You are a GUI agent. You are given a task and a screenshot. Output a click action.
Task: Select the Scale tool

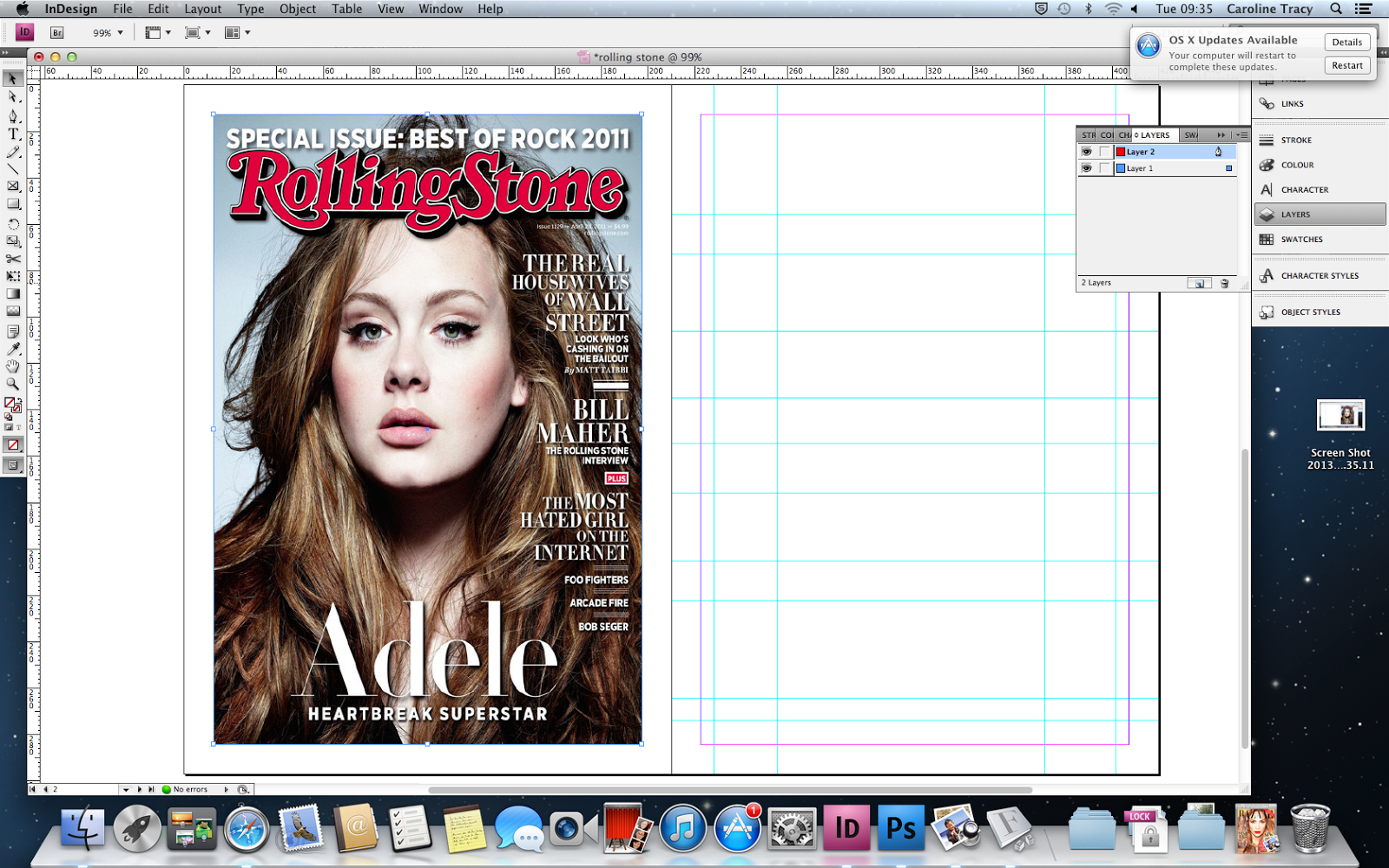click(13, 241)
